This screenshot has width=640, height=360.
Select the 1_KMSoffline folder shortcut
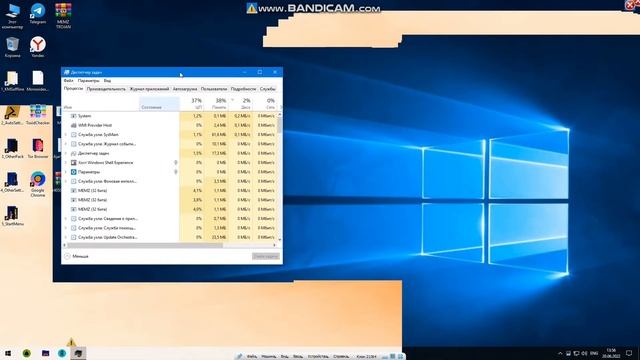[x=12, y=80]
